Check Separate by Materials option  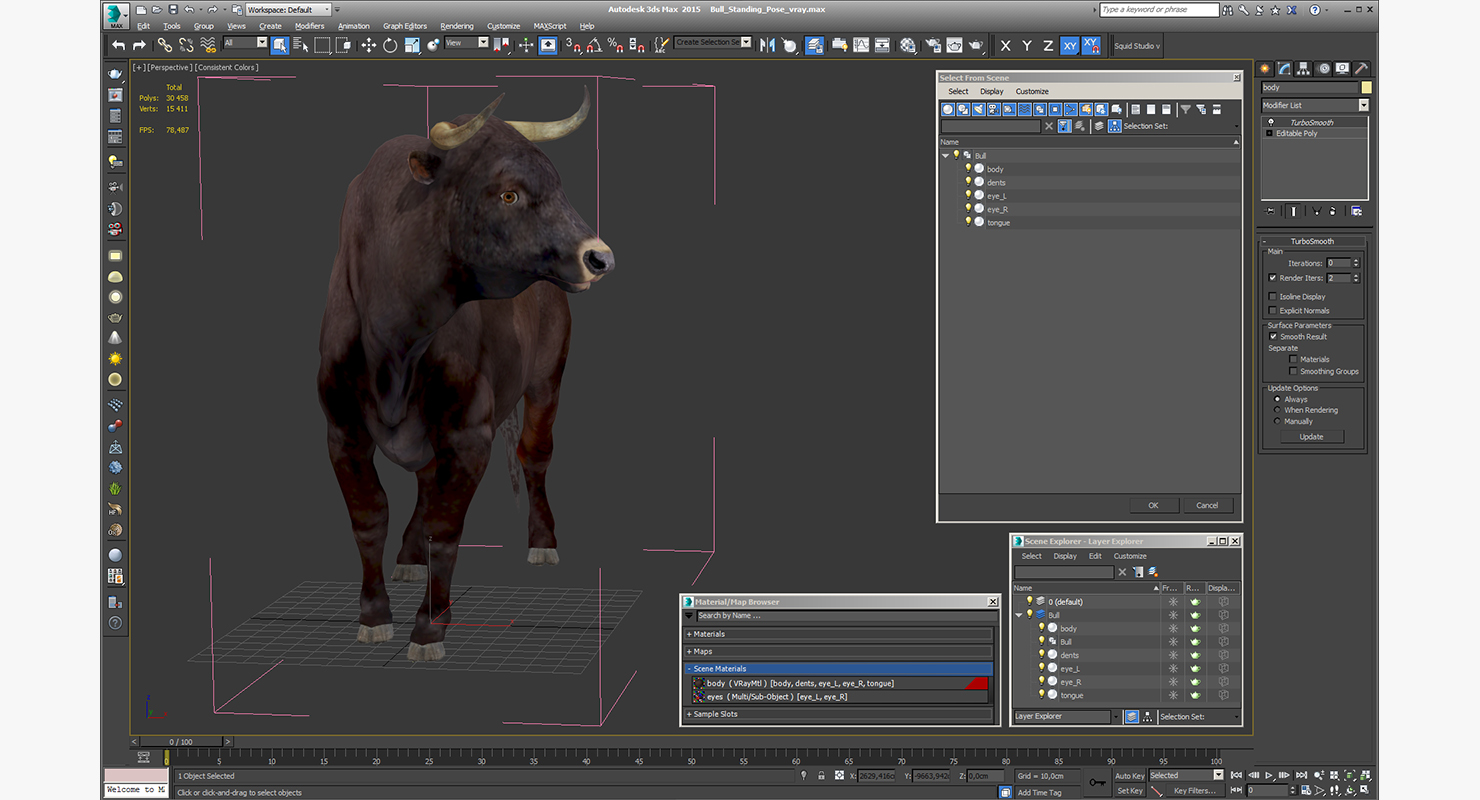tap(1293, 359)
